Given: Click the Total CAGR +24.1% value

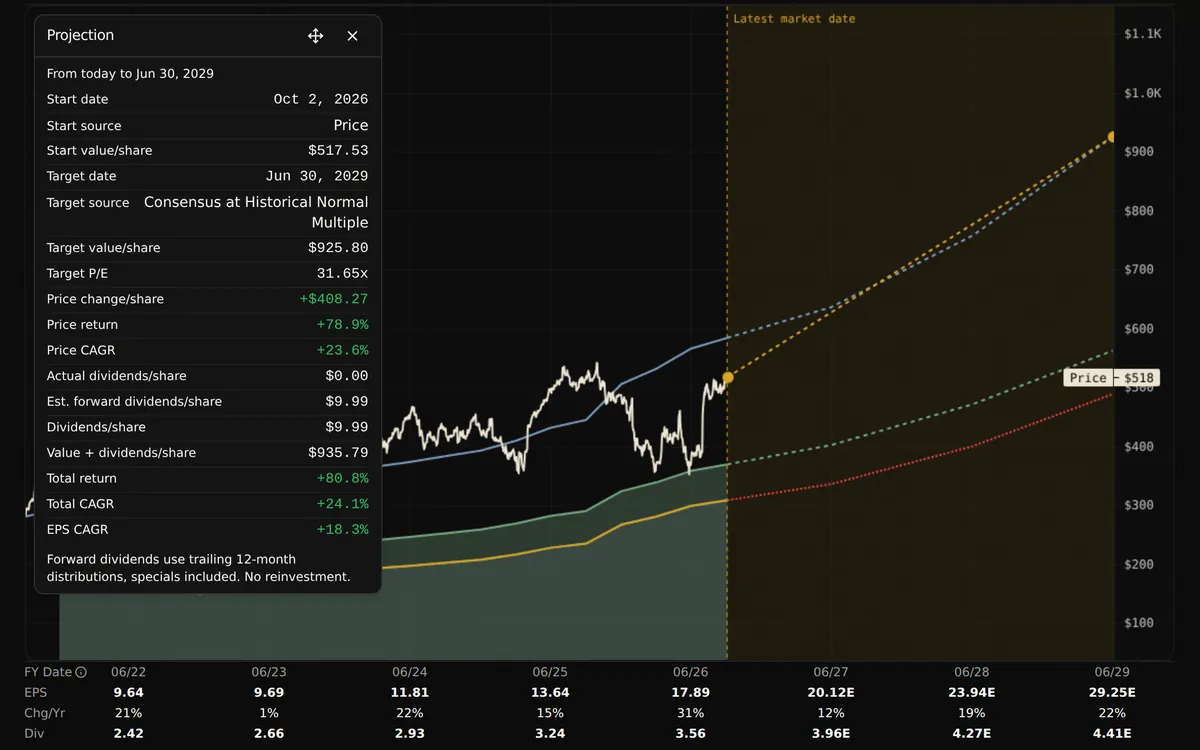Looking at the screenshot, I should [x=342, y=504].
